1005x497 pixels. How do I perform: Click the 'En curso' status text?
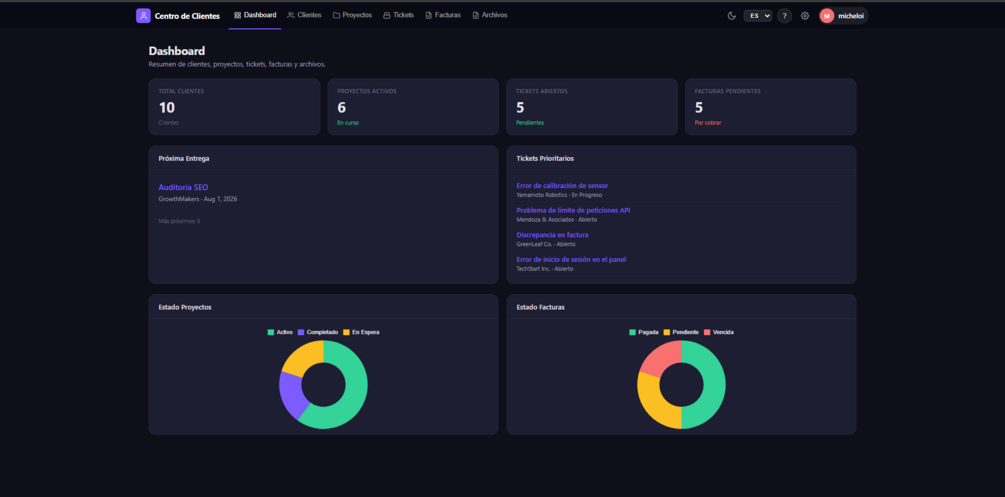point(348,122)
